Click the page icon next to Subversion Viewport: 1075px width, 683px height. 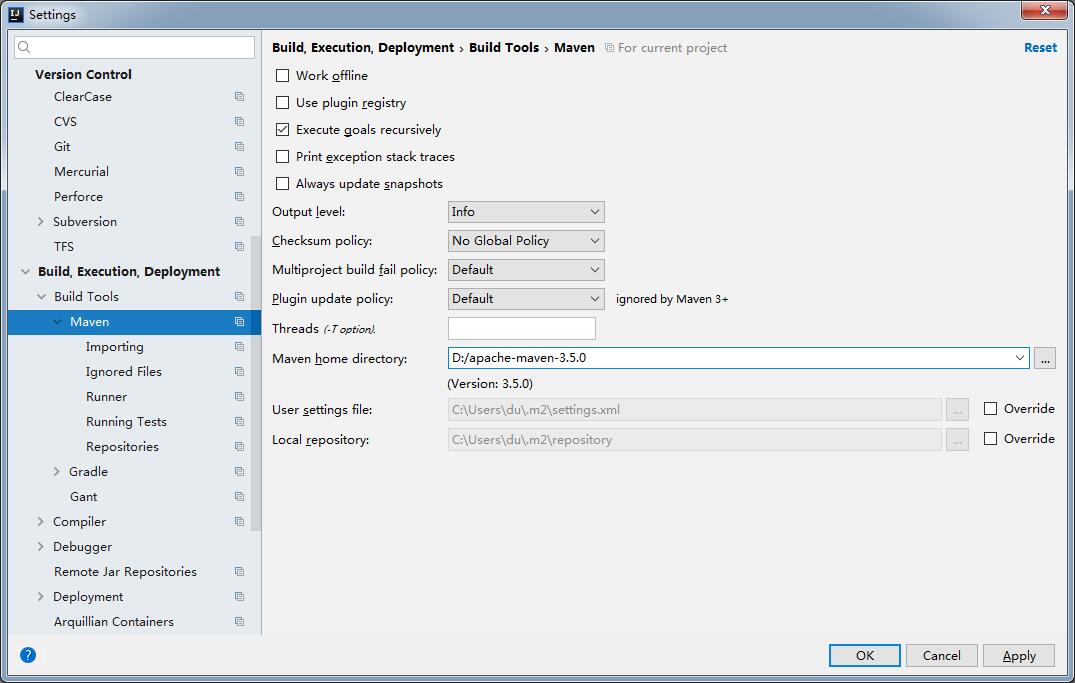[x=238, y=221]
